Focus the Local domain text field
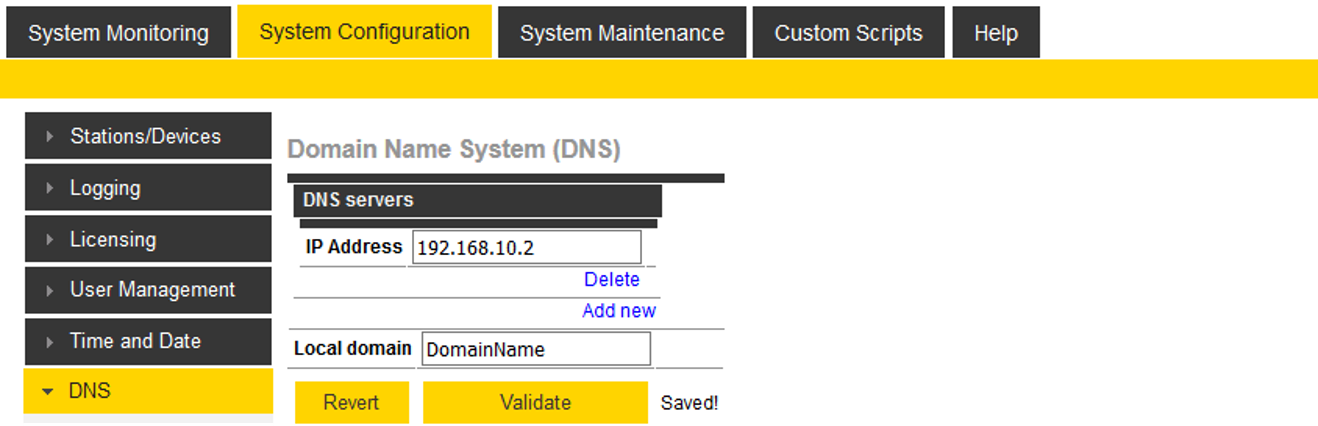Image resolution: width=1318 pixels, height=426 pixels. 536,349
